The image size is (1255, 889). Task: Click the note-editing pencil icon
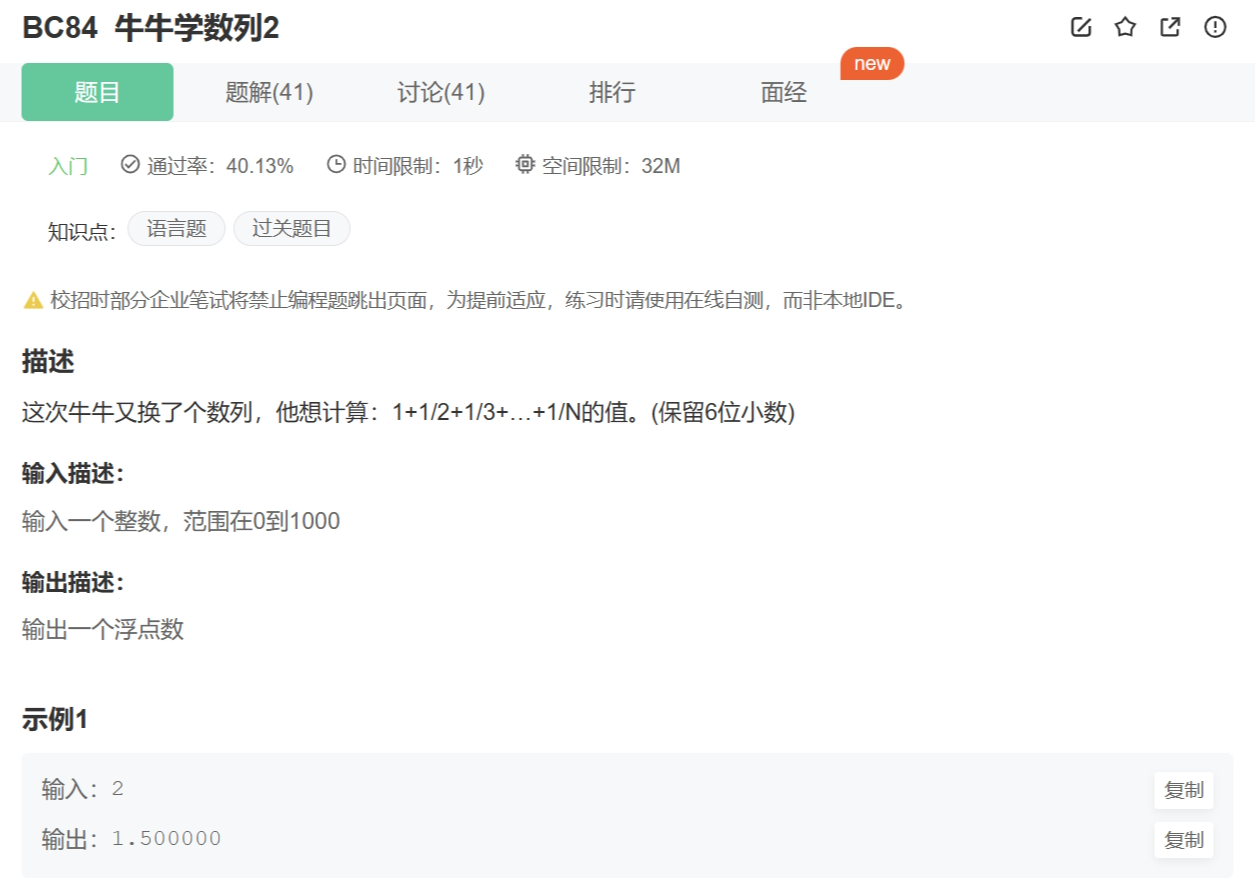tap(1080, 27)
